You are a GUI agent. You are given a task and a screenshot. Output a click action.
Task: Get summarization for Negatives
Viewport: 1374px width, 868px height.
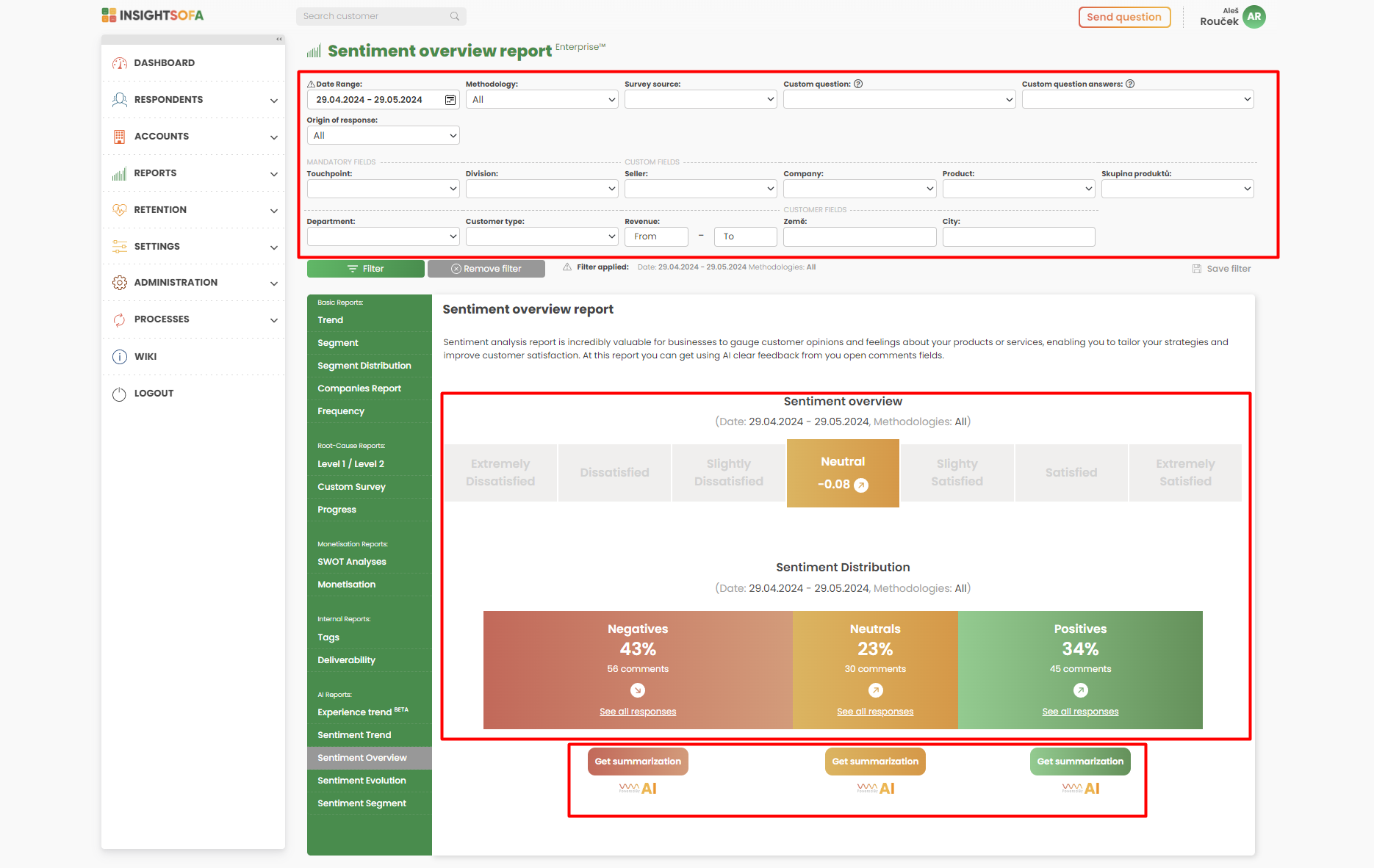[x=638, y=762]
